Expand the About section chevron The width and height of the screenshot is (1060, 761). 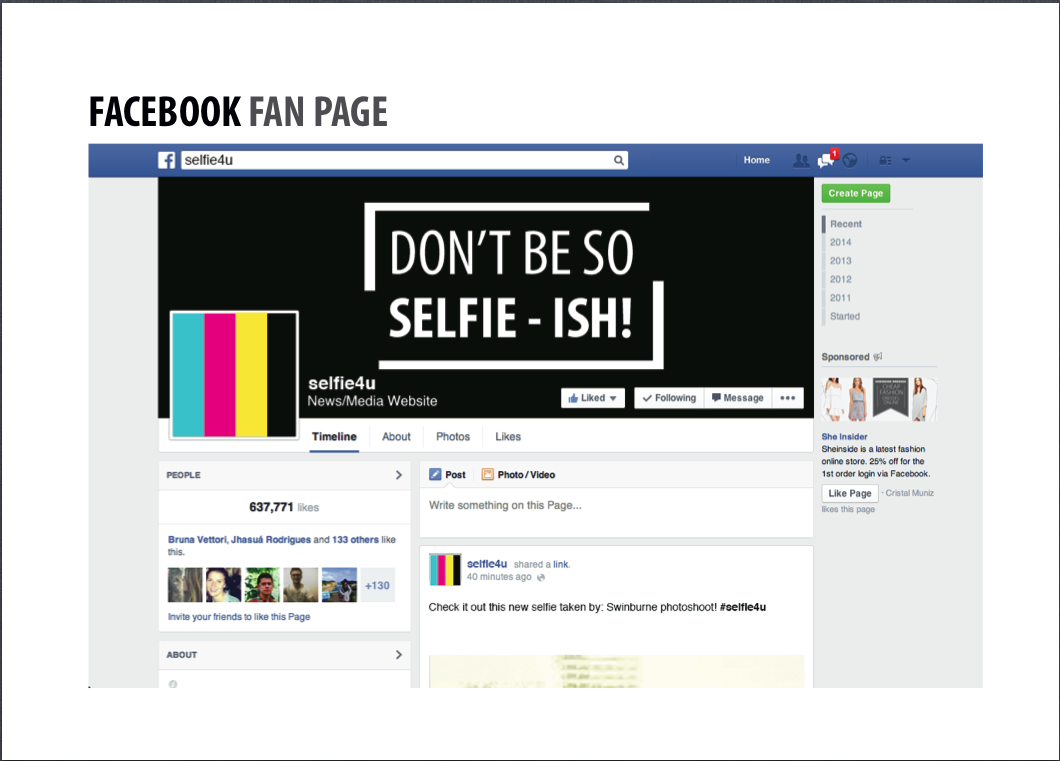pos(398,655)
